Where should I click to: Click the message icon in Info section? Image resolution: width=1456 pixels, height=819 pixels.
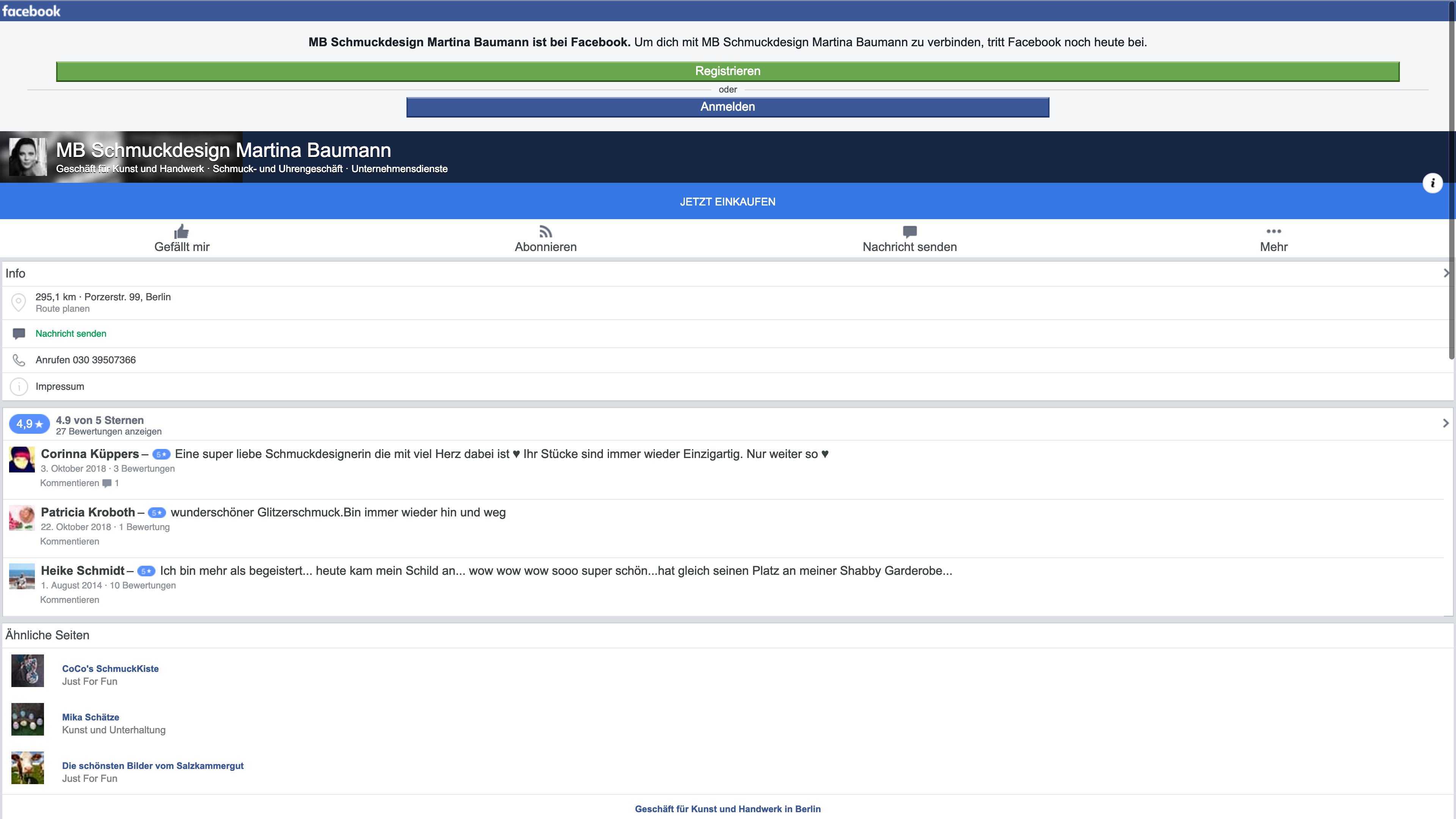(19, 334)
